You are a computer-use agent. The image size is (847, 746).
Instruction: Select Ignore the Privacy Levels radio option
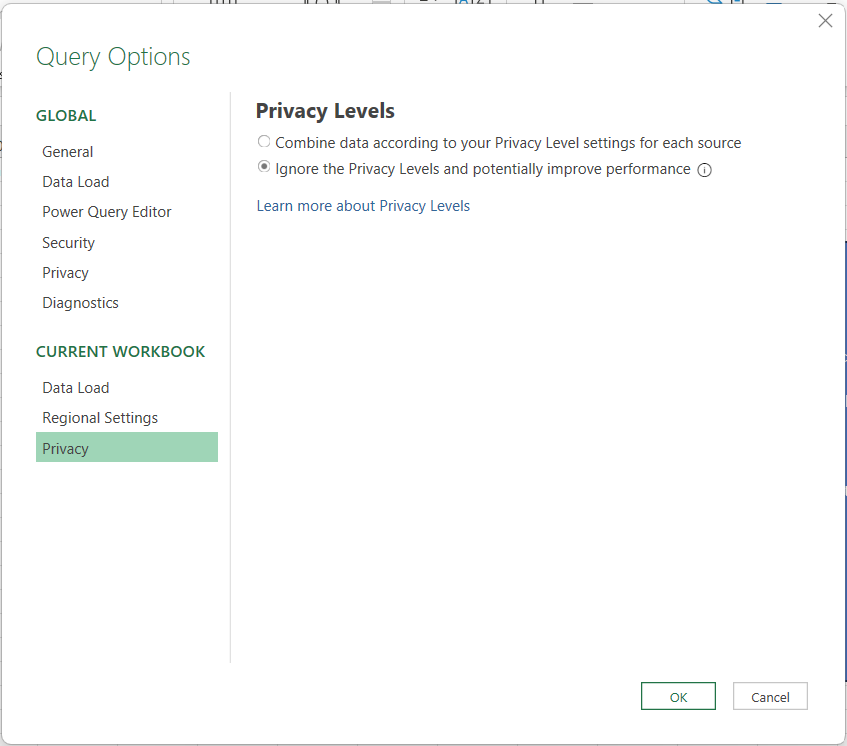264,167
